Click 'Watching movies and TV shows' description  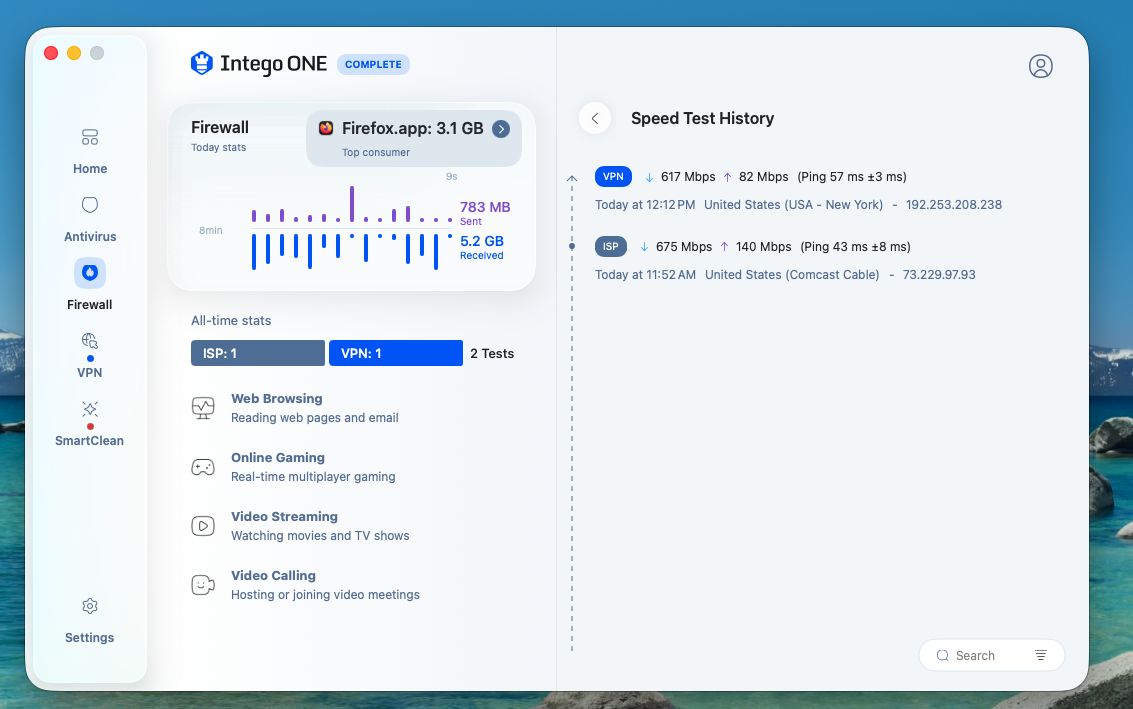320,536
